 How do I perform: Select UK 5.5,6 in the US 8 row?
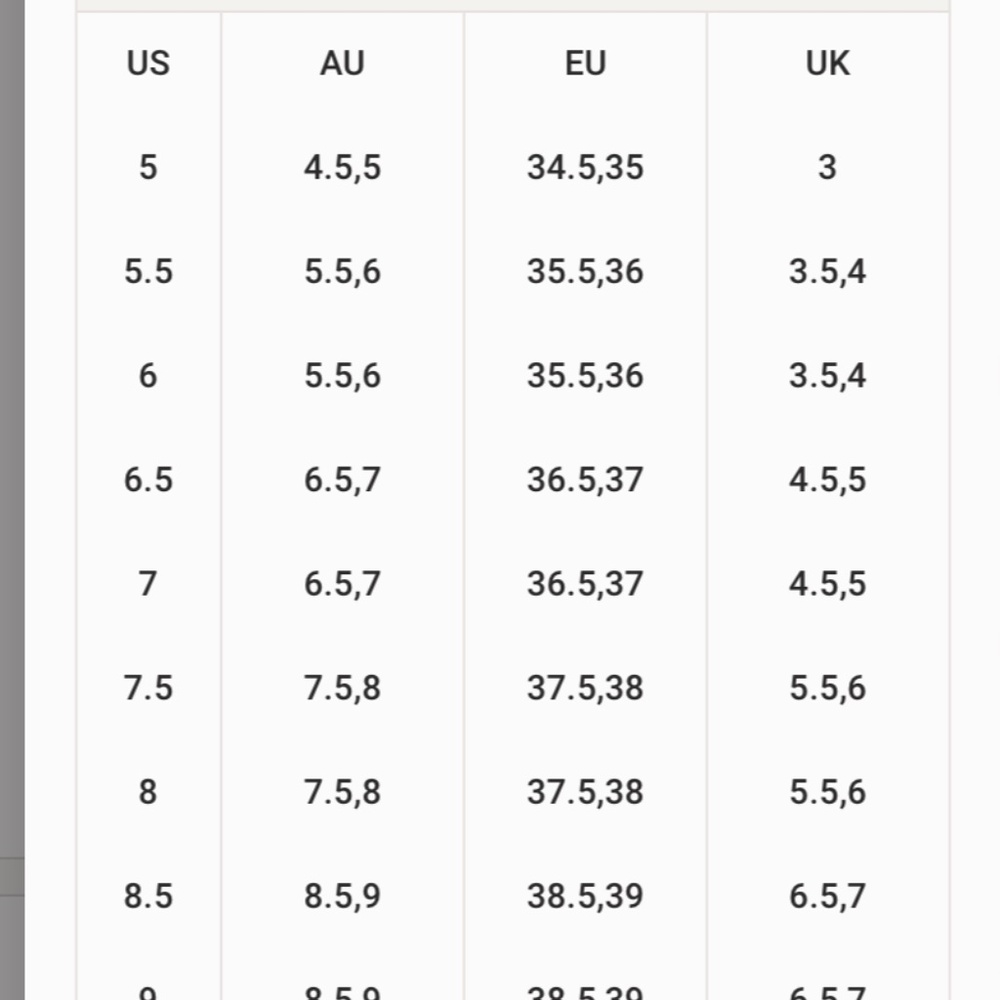pyautogui.click(x=827, y=792)
